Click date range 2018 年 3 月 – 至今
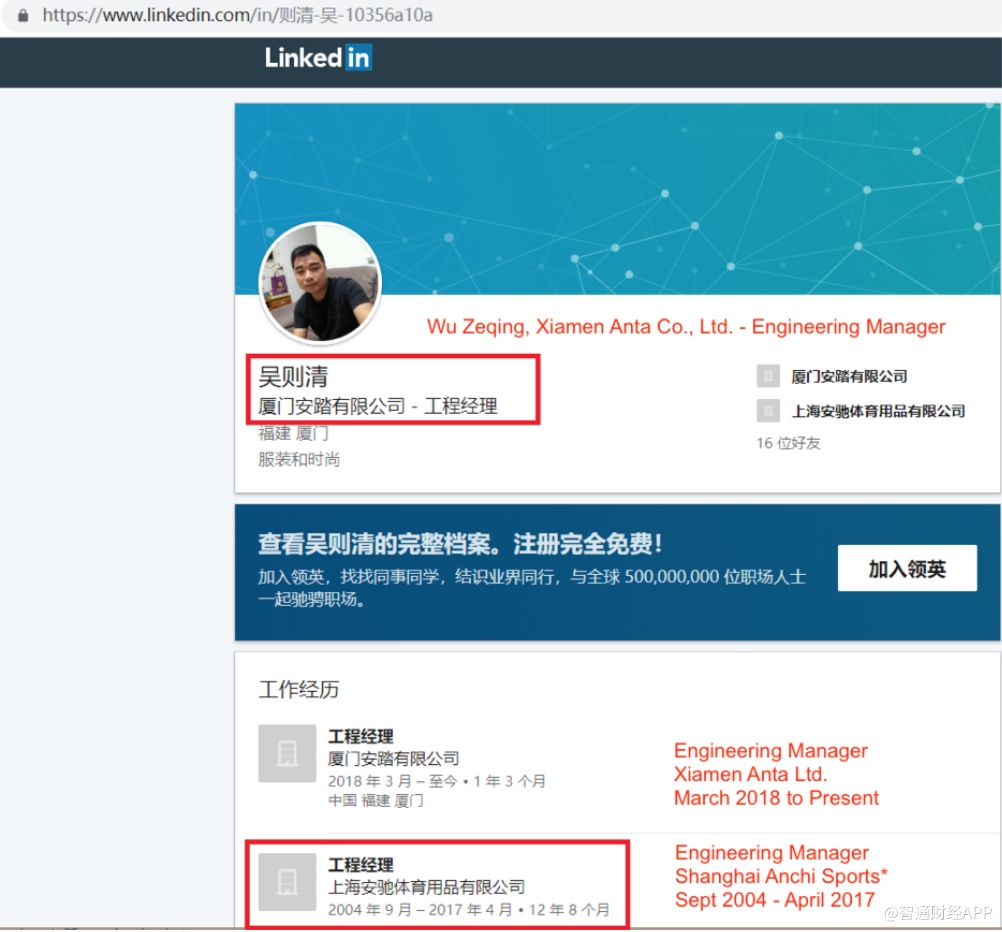This screenshot has width=1002, height=932. [x=393, y=781]
